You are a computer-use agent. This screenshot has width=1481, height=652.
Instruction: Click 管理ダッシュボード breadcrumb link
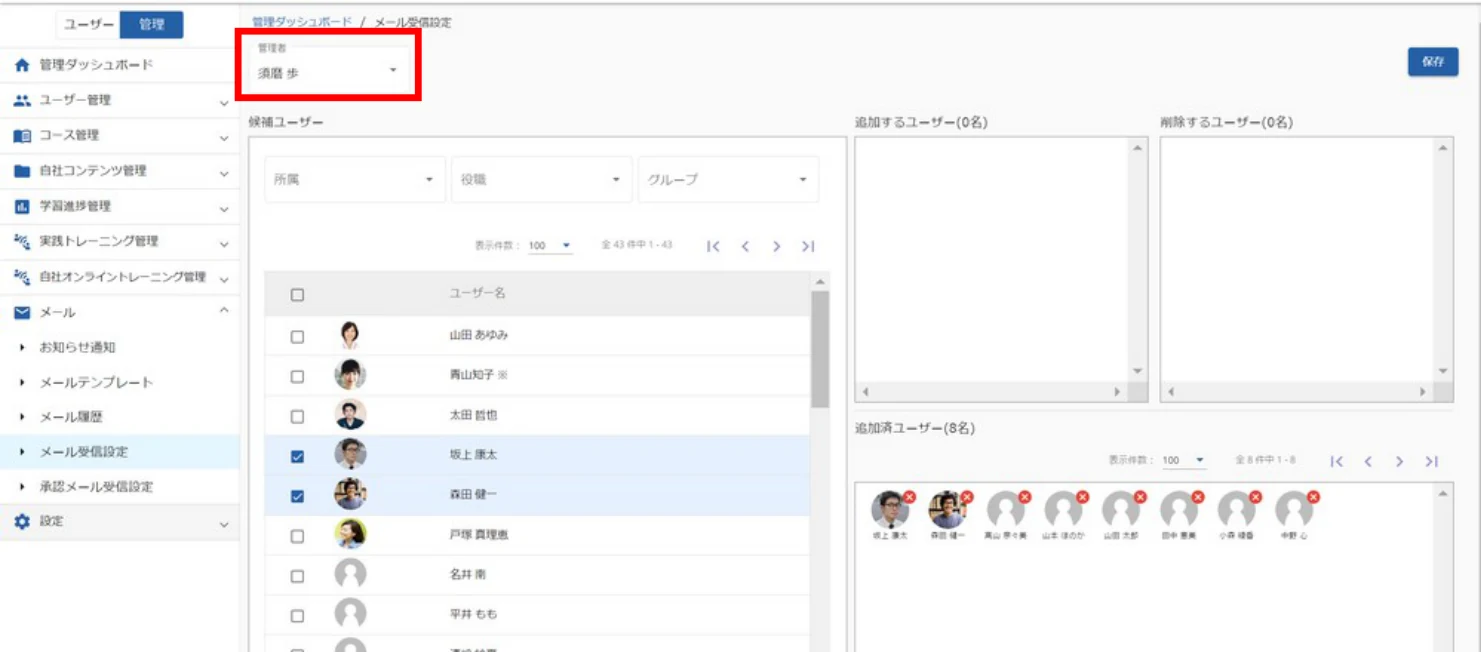tap(302, 22)
